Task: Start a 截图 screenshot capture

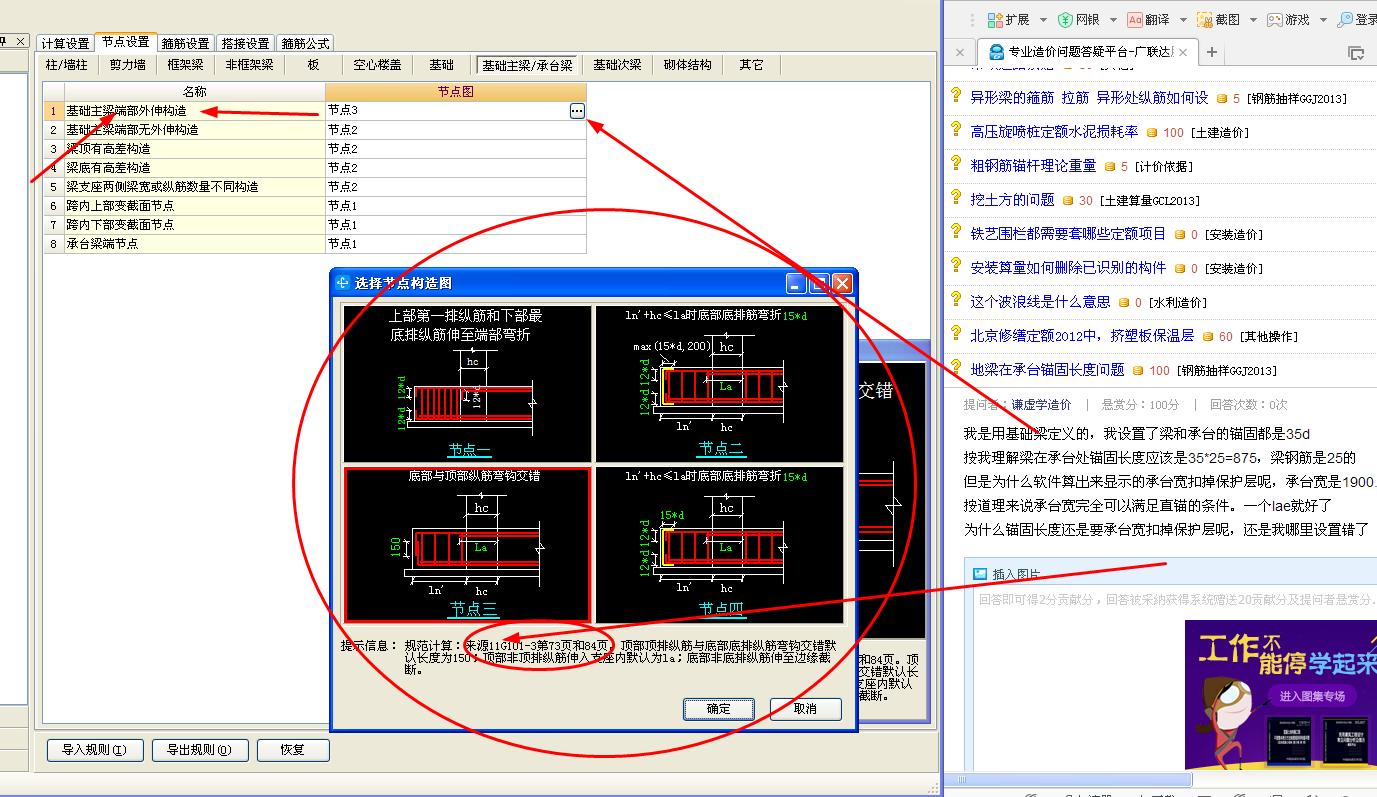Action: 1205,20
